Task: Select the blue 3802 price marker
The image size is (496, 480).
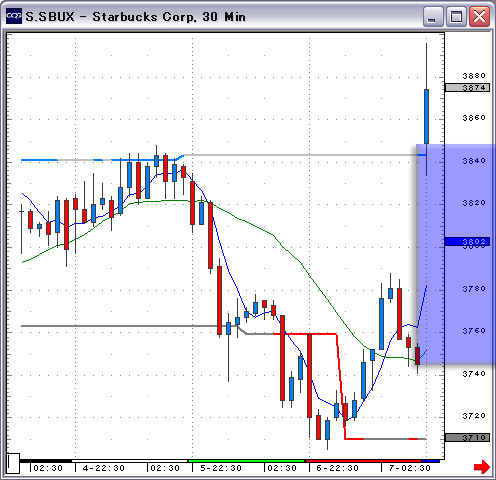Action: [467, 241]
